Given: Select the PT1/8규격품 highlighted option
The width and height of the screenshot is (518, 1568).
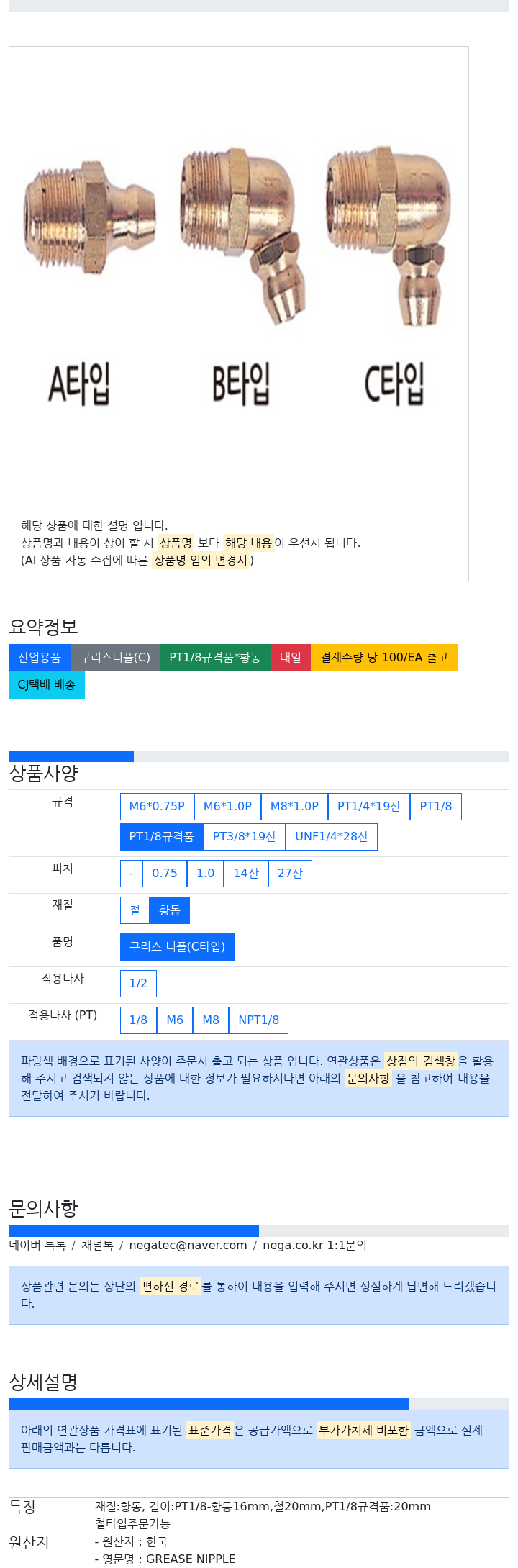Looking at the screenshot, I should pos(162,837).
